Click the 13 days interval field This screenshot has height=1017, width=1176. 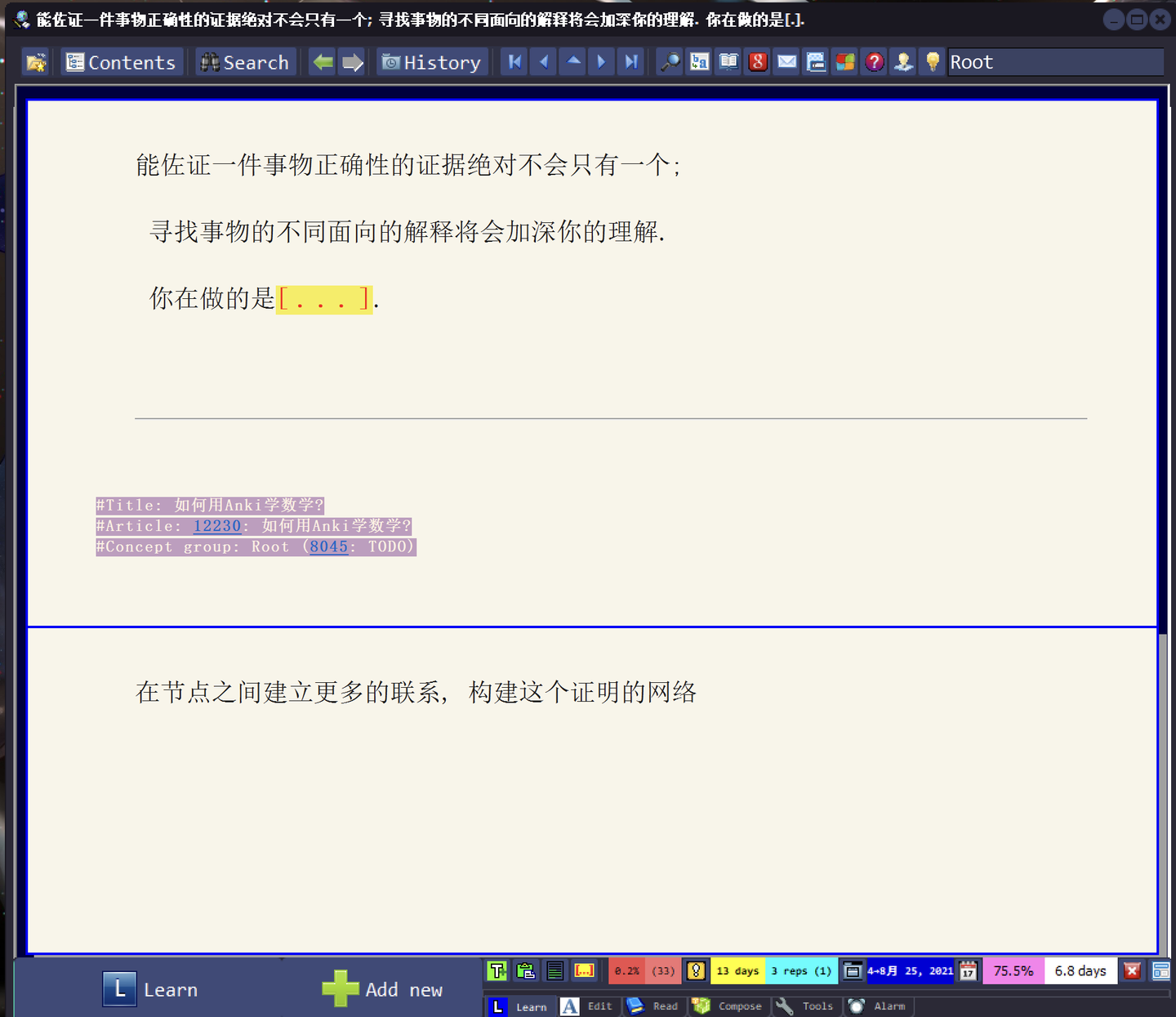tap(737, 970)
